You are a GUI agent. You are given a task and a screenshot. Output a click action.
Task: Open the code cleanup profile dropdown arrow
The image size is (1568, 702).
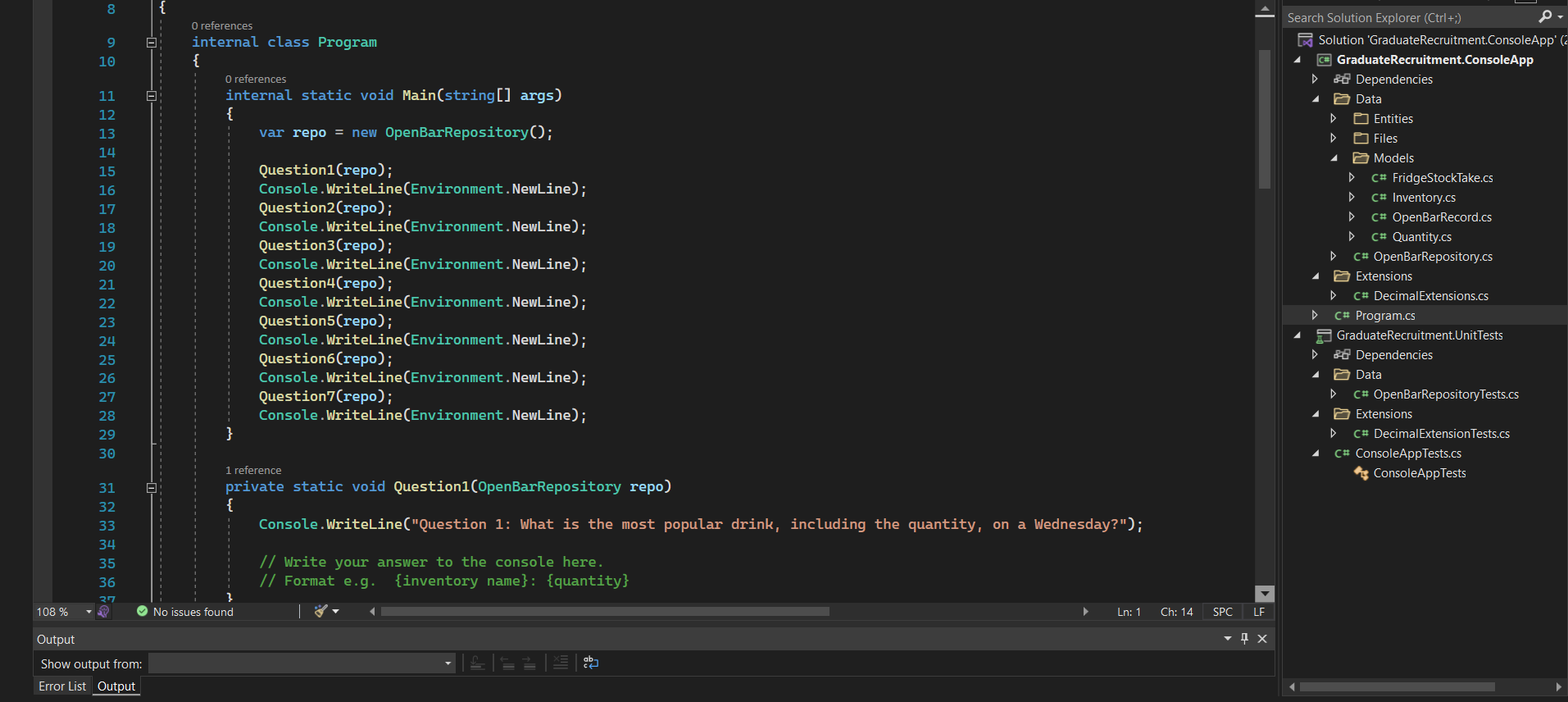tap(335, 612)
